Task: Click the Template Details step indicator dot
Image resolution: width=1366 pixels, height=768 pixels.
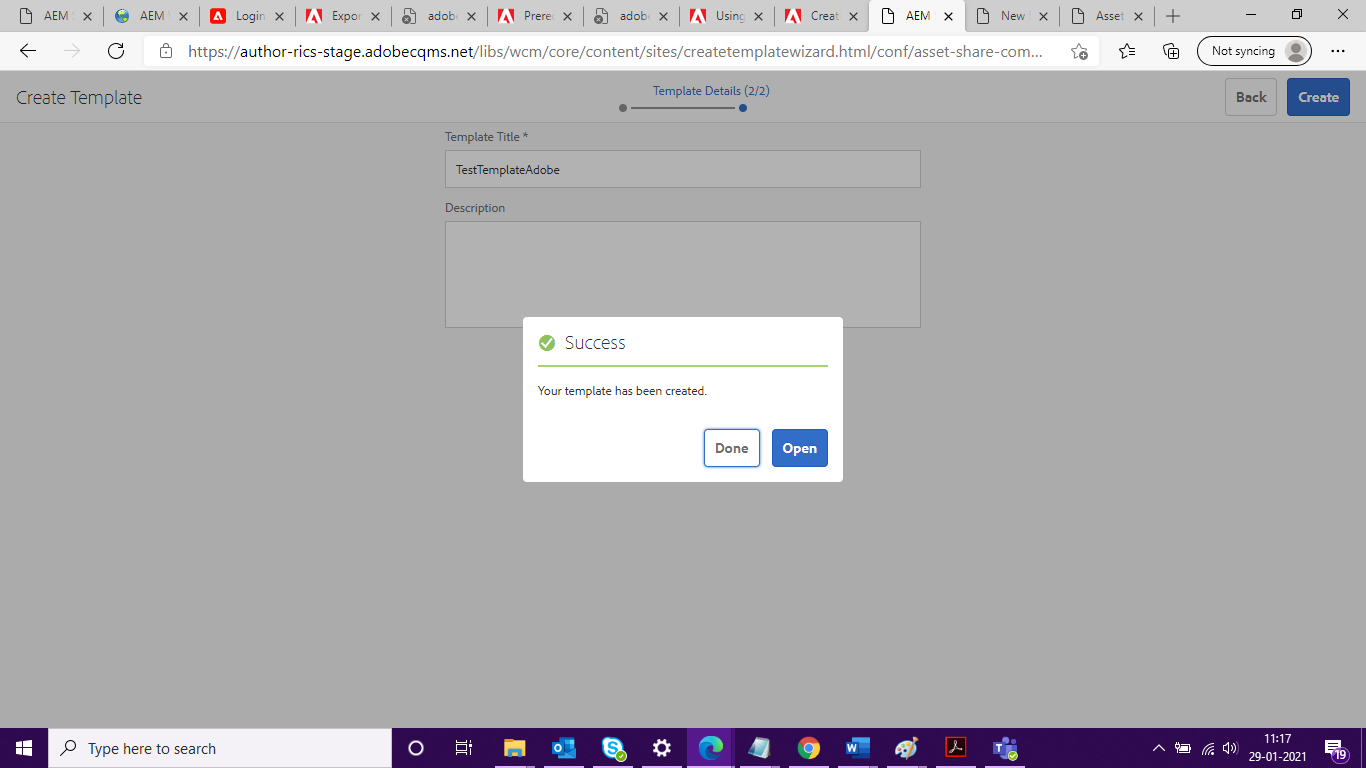Action: (x=742, y=109)
